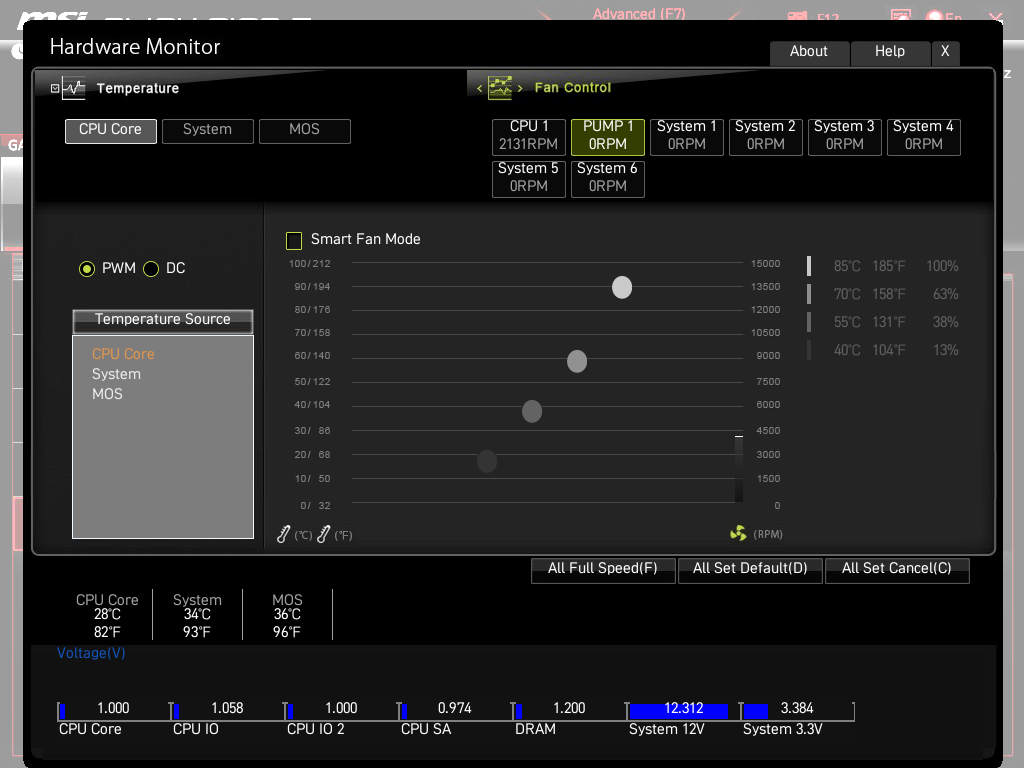Click the CPU SA voltage value 0.974
This screenshot has width=1024, height=768.
[x=455, y=709]
